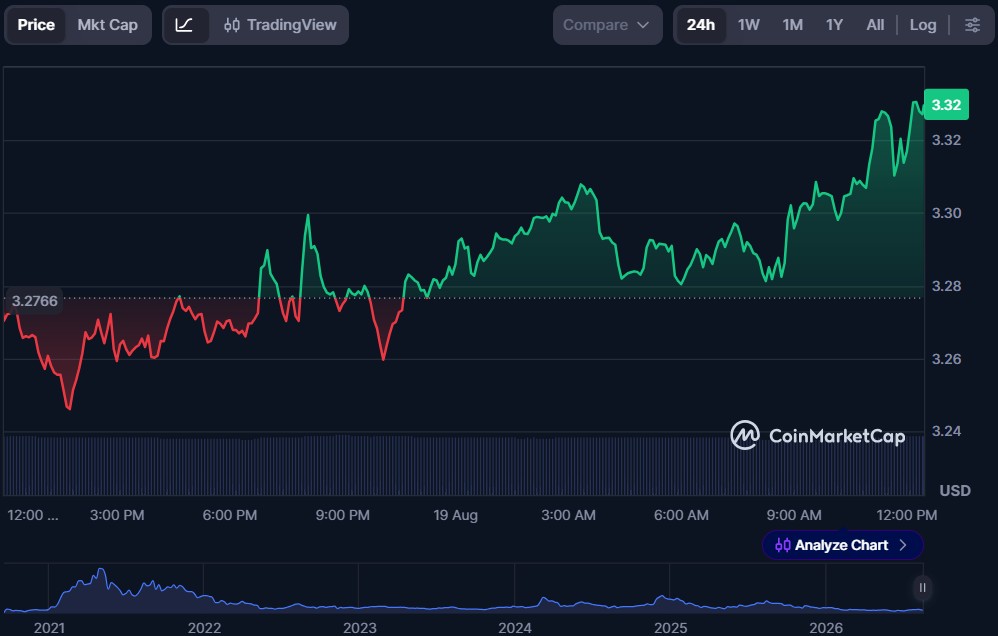Click the 3.2766 opening price label

(x=34, y=301)
